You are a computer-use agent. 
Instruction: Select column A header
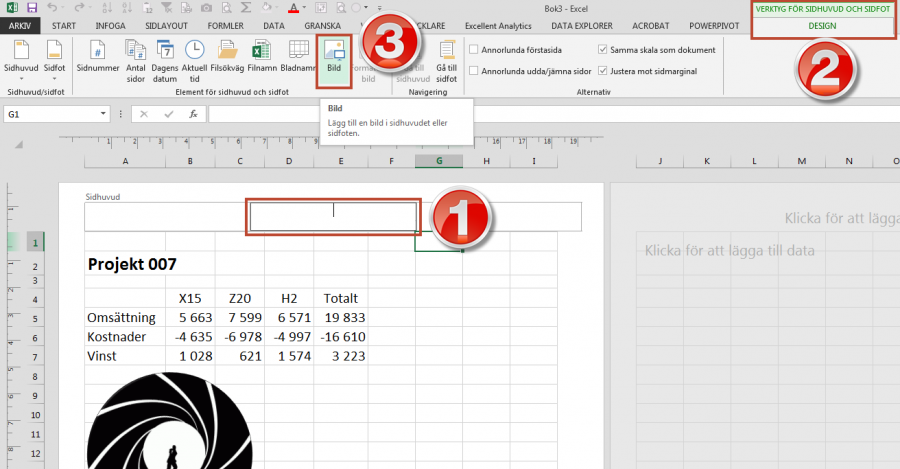click(125, 161)
